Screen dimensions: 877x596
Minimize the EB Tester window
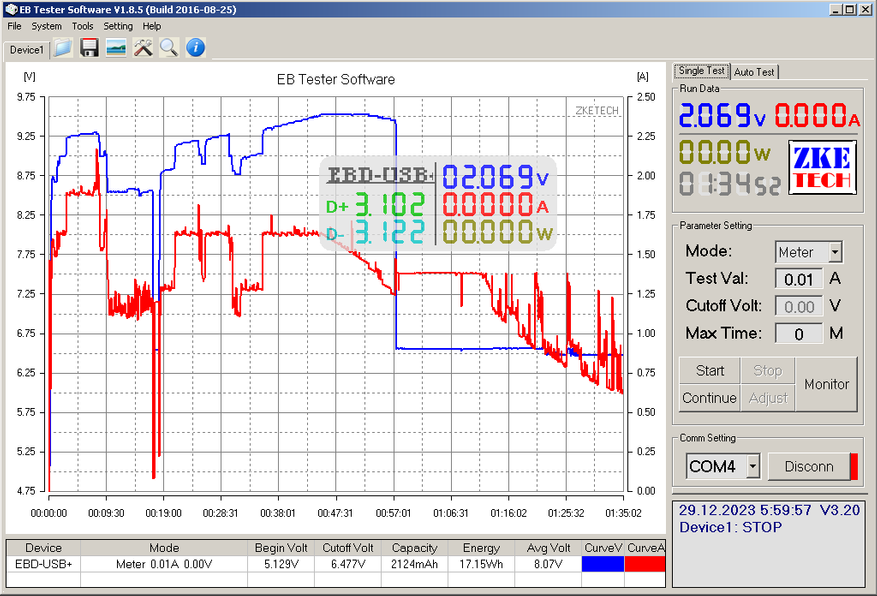pyautogui.click(x=835, y=10)
